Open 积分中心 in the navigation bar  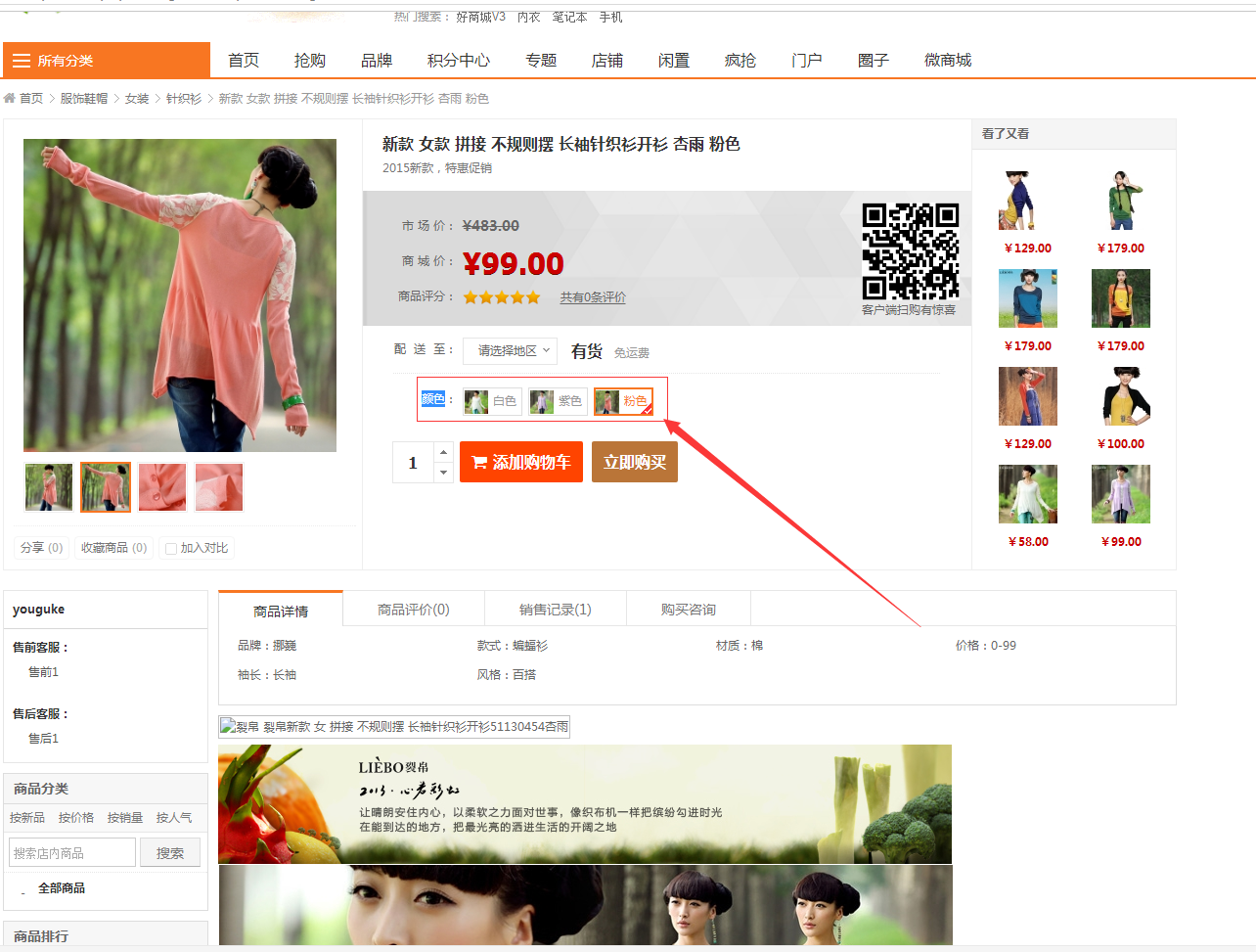point(459,61)
